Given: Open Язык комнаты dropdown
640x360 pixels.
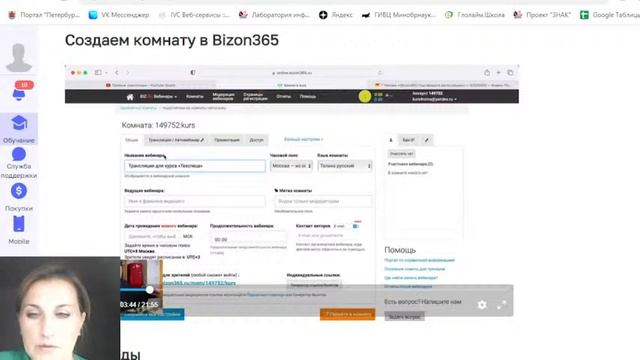Looking at the screenshot, I should pos(345,166).
